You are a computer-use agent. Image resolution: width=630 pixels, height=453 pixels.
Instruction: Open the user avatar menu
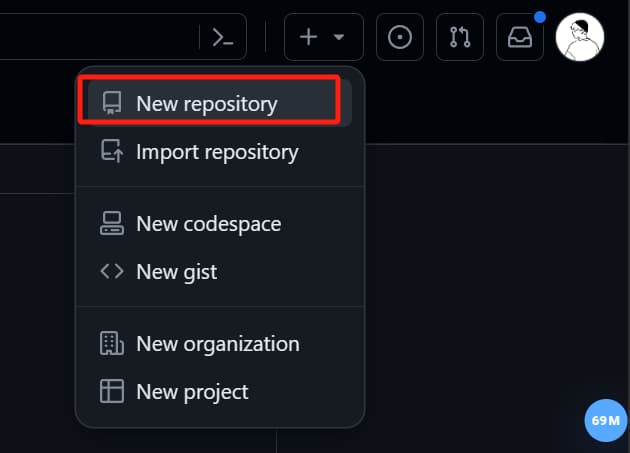click(x=580, y=37)
